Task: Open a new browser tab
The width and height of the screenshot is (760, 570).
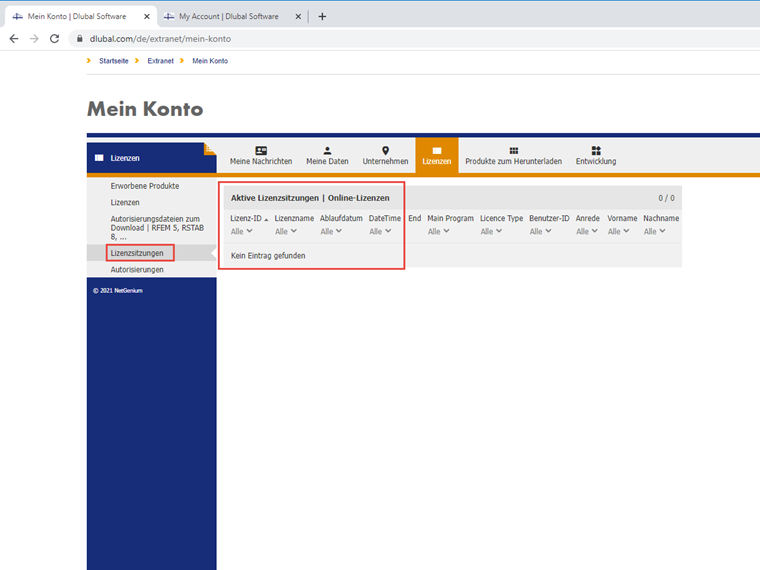Action: click(322, 16)
